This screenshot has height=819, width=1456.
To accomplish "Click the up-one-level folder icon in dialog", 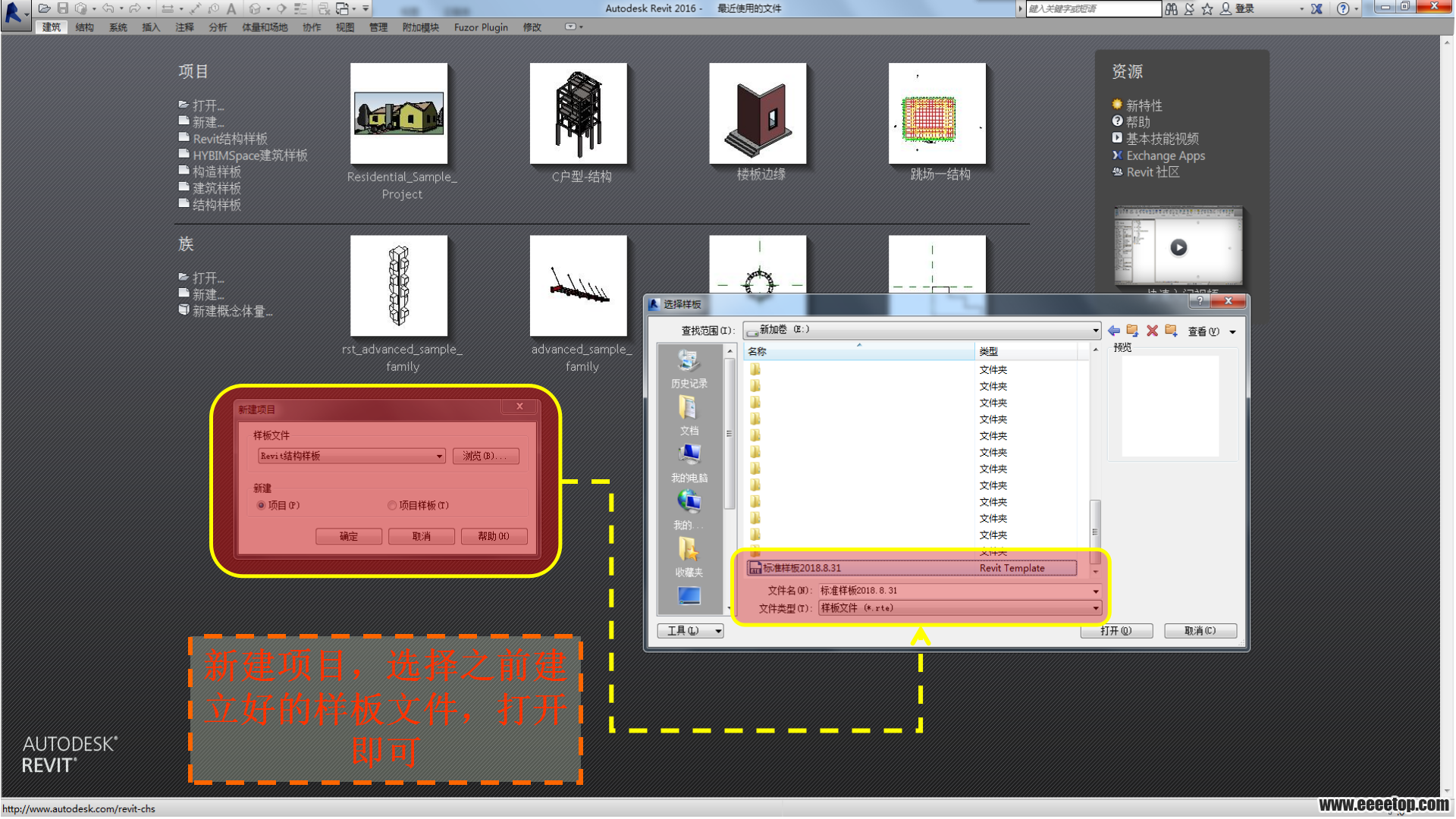I will 1132,331.
